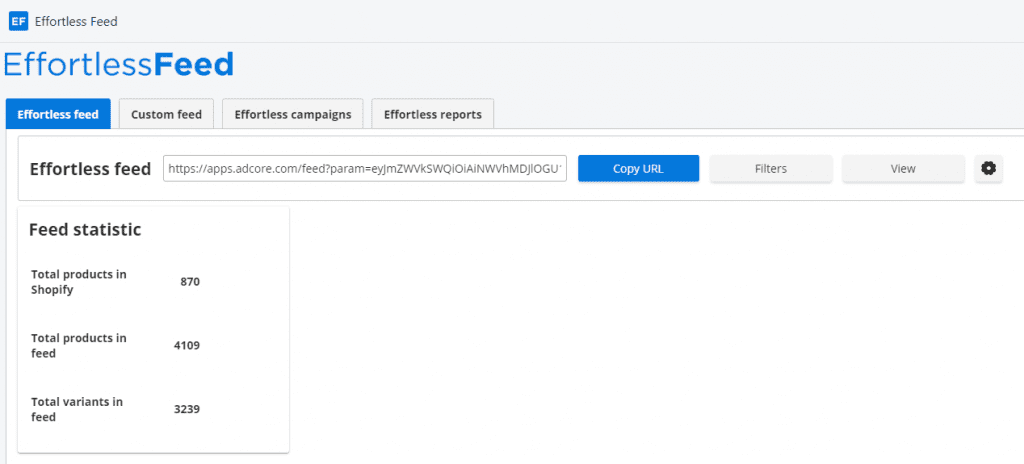Viewport: 1024px width, 464px height.
Task: Click the 4109 feed products value
Action: (x=187, y=346)
